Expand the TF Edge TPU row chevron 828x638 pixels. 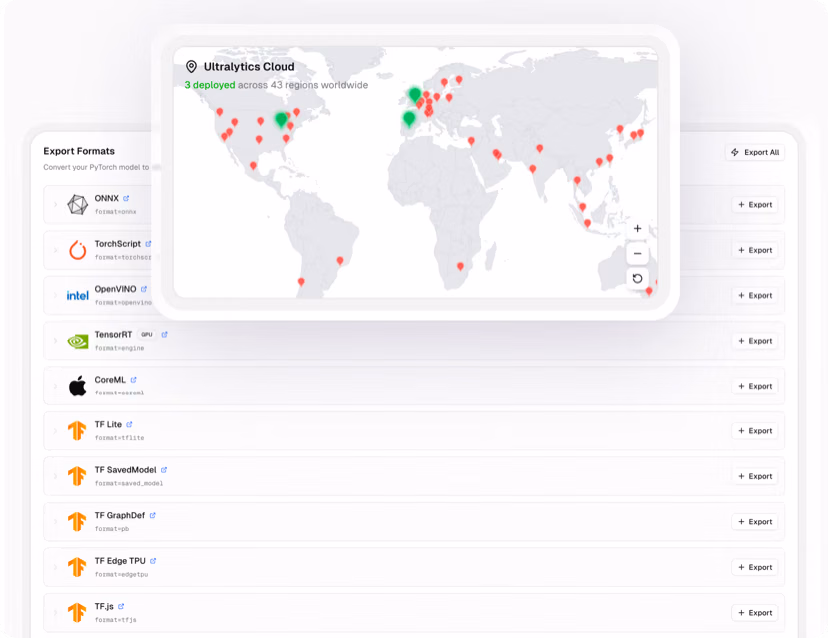pos(55,567)
